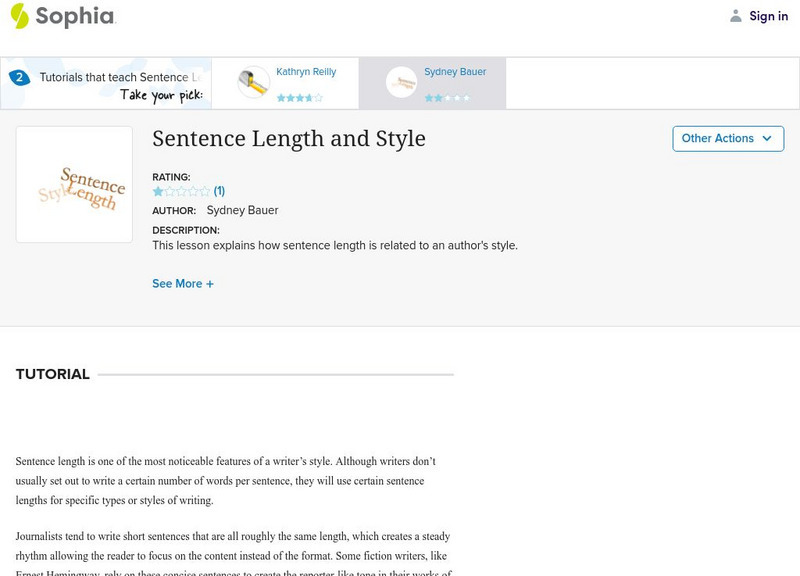Switch to the Kathryn Reilly tutorial tab
This screenshot has height=576, width=800.
click(306, 72)
